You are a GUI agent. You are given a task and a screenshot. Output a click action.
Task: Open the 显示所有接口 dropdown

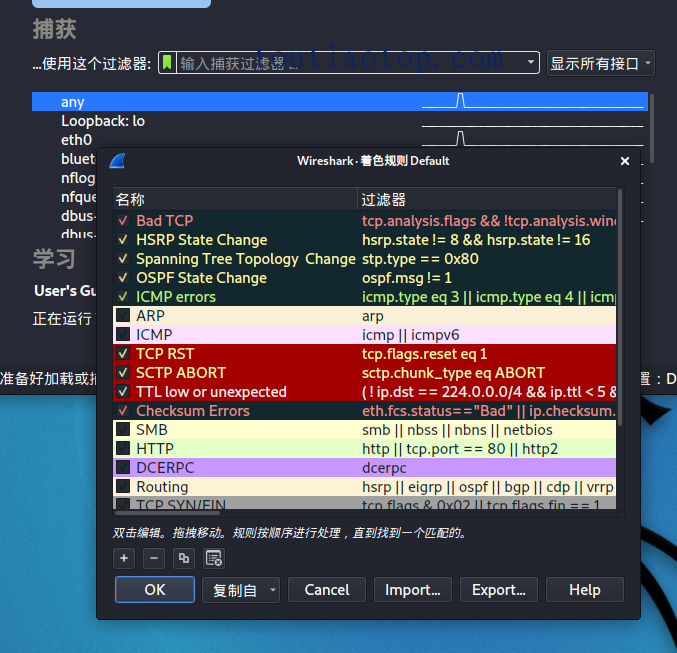(x=601, y=63)
